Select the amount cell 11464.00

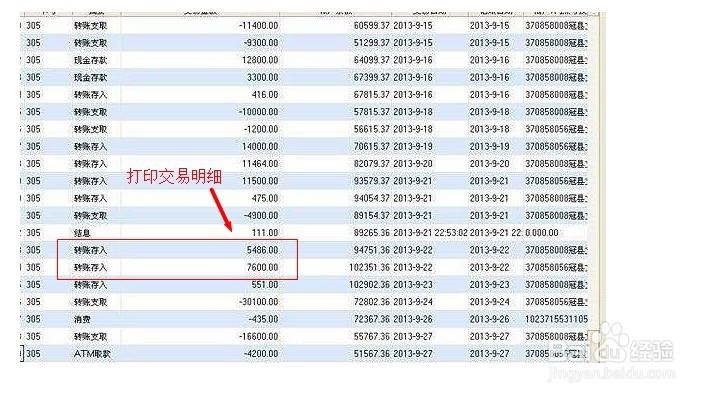click(260, 164)
